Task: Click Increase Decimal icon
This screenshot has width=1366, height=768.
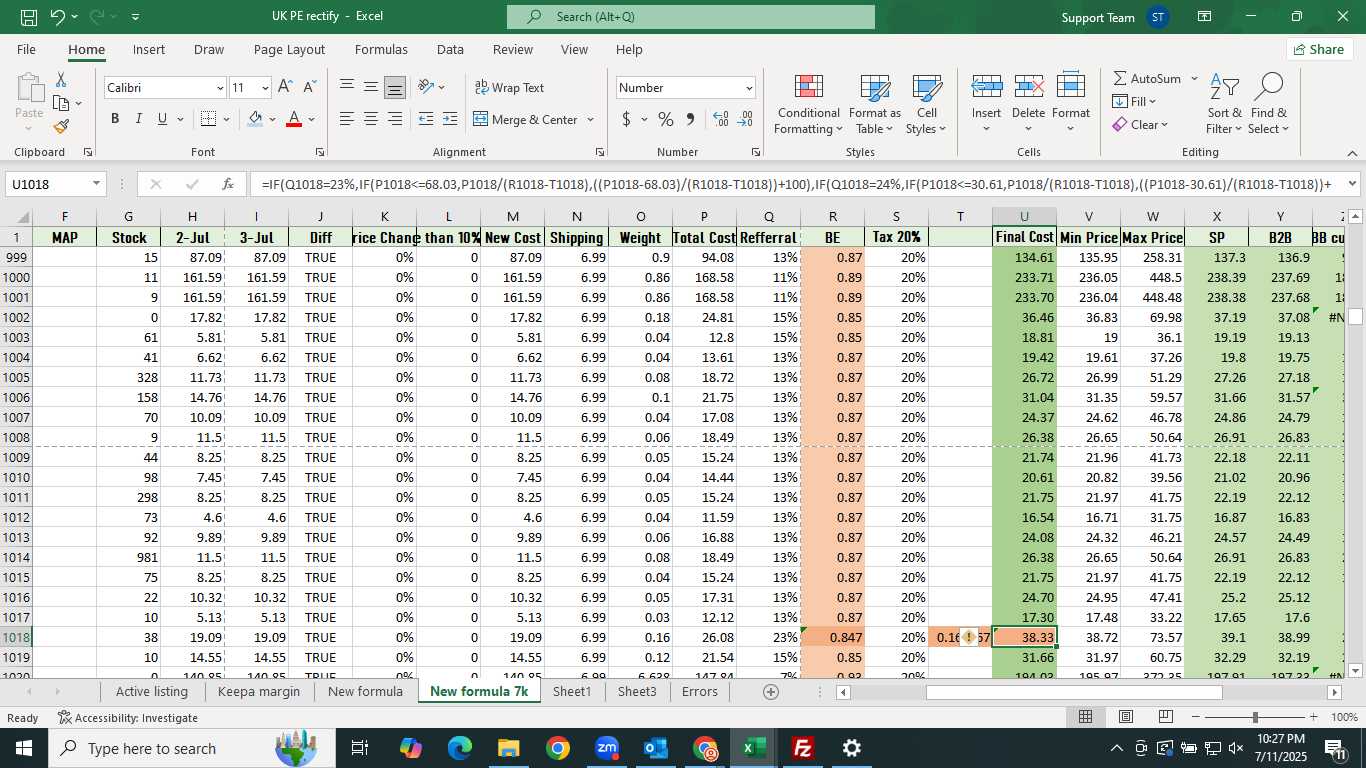Action: (x=720, y=119)
